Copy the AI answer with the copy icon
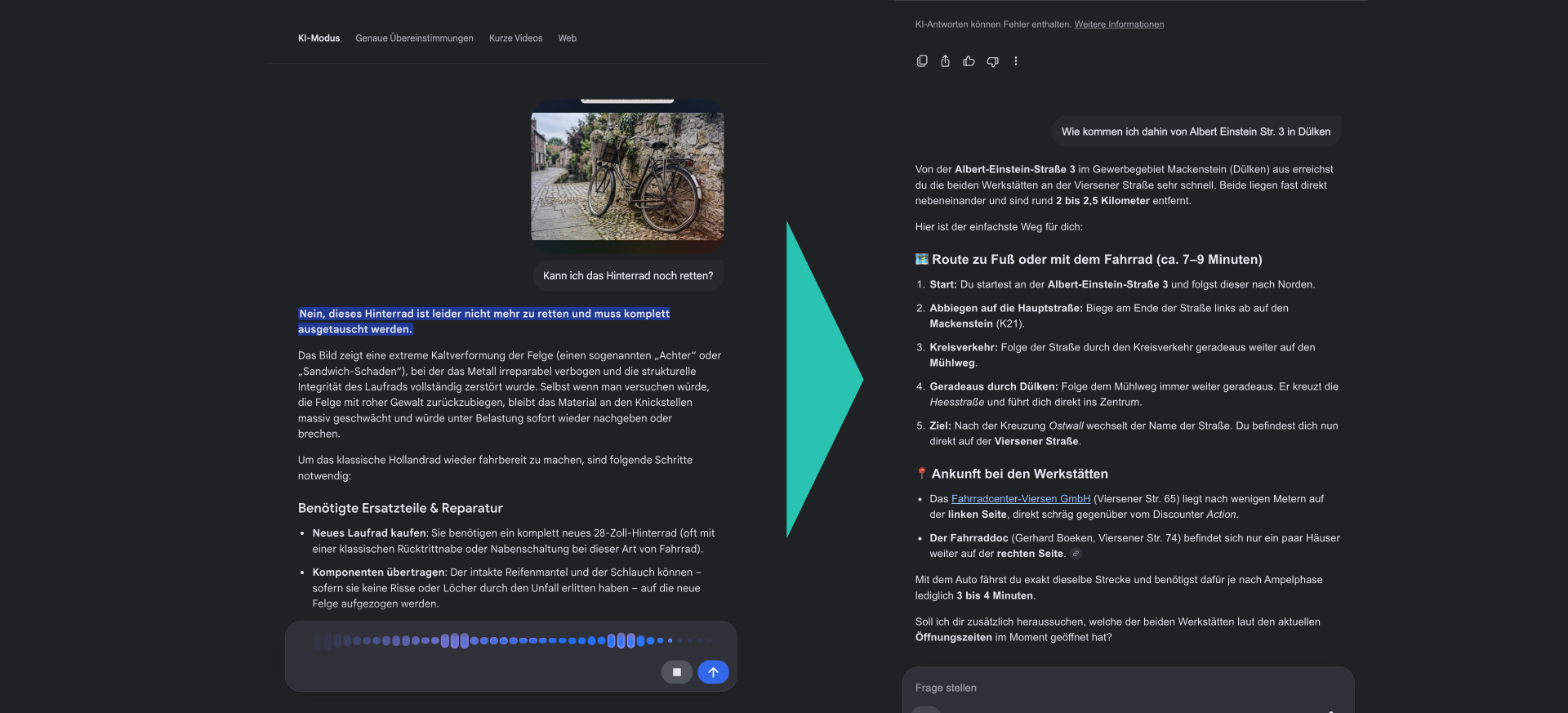The image size is (1568, 713). click(922, 61)
